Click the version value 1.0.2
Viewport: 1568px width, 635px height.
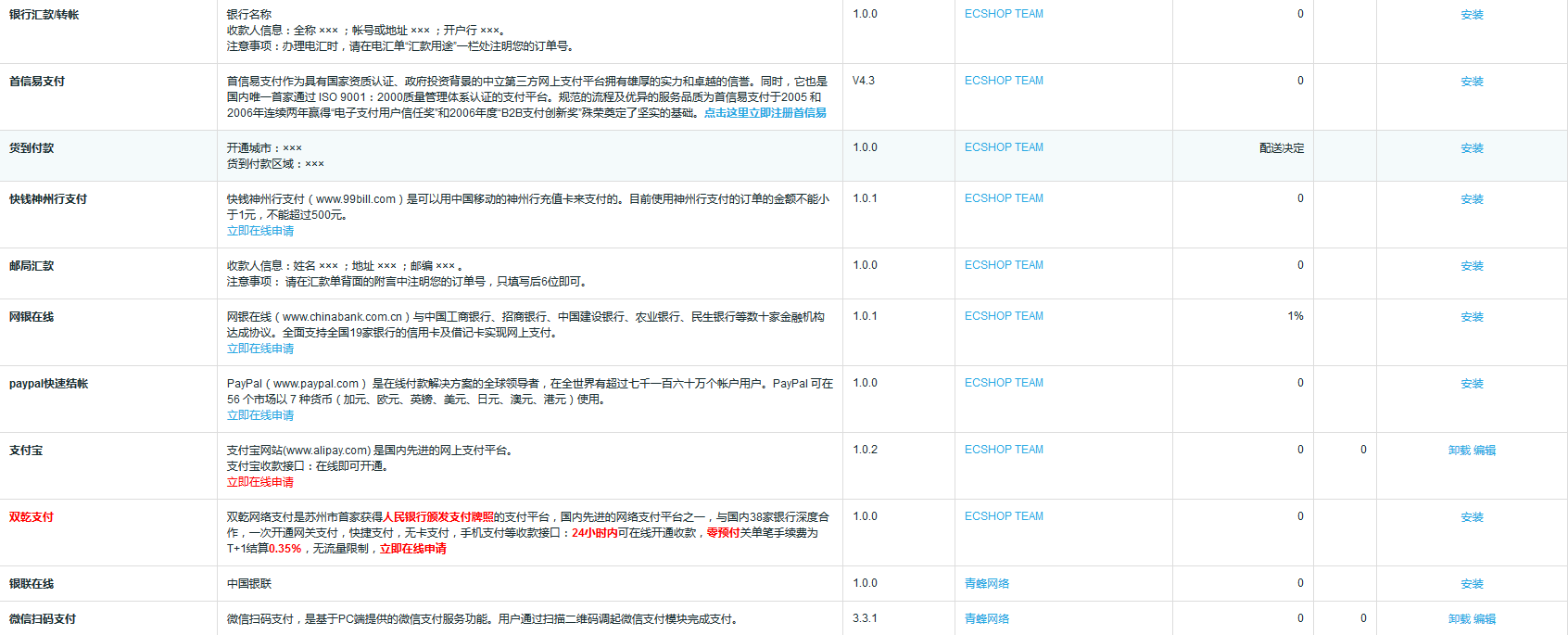(x=865, y=450)
